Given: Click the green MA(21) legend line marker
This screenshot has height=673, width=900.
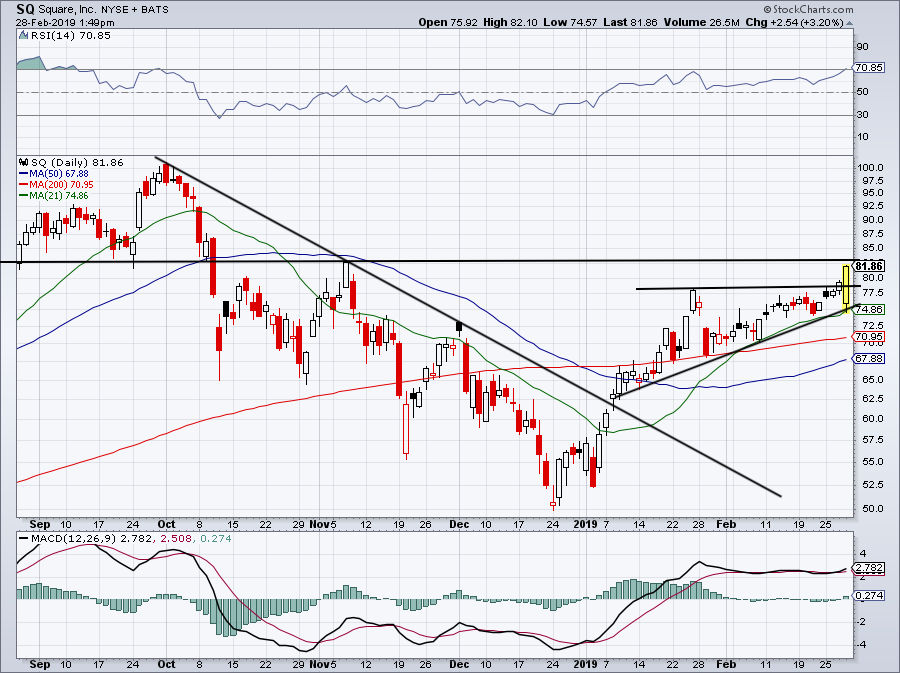Looking at the screenshot, I should [x=24, y=196].
